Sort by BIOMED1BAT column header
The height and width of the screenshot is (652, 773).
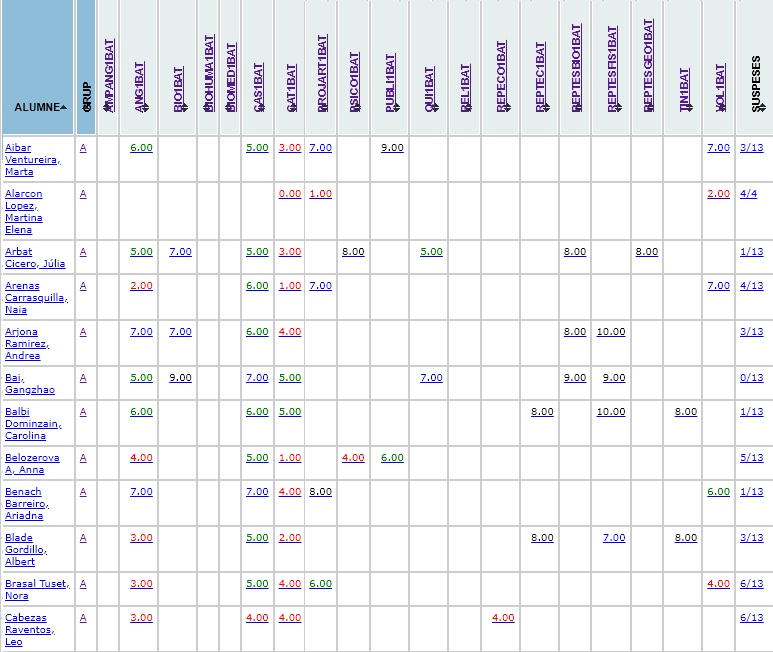231,77
